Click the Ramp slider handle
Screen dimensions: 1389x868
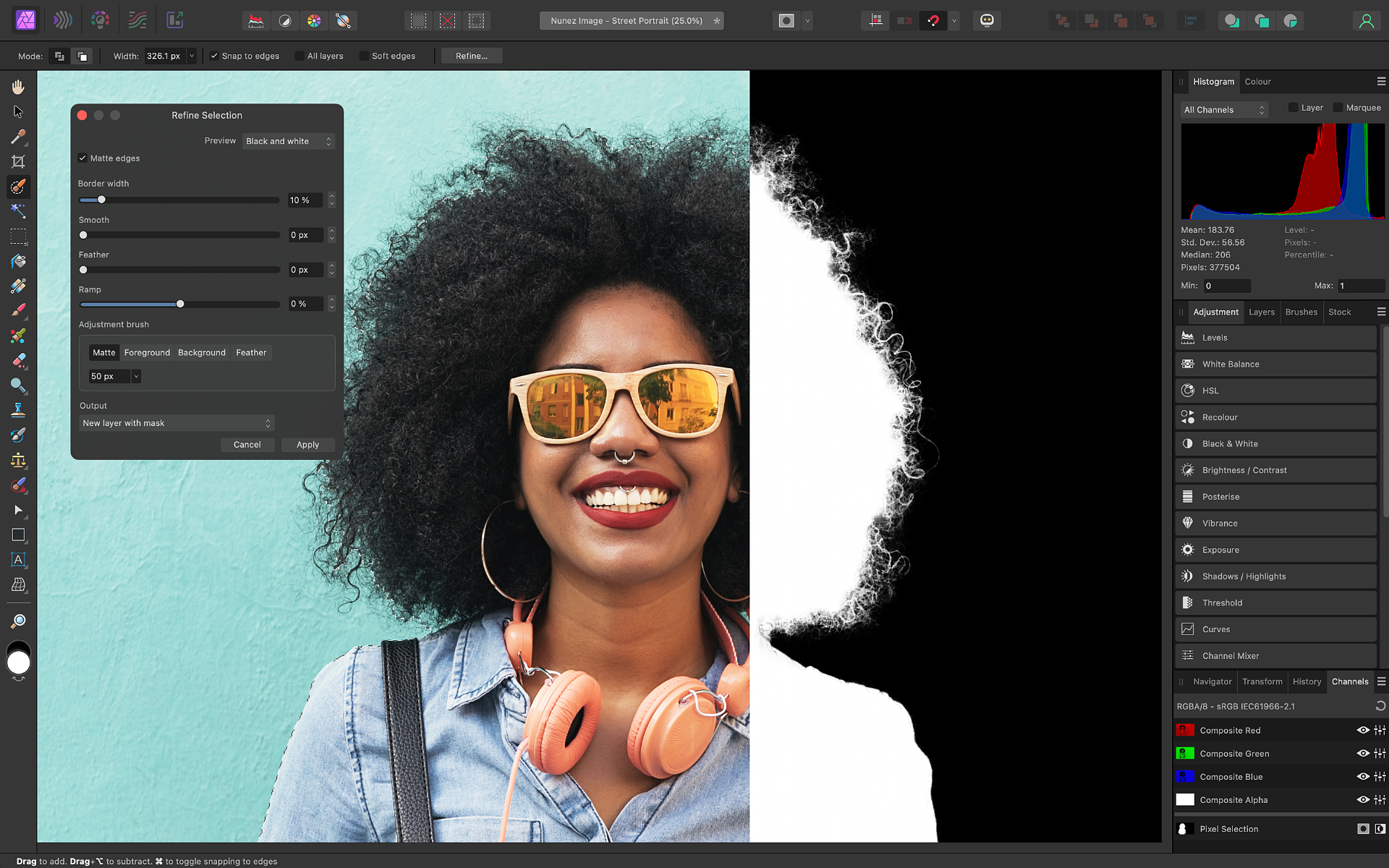tap(180, 304)
